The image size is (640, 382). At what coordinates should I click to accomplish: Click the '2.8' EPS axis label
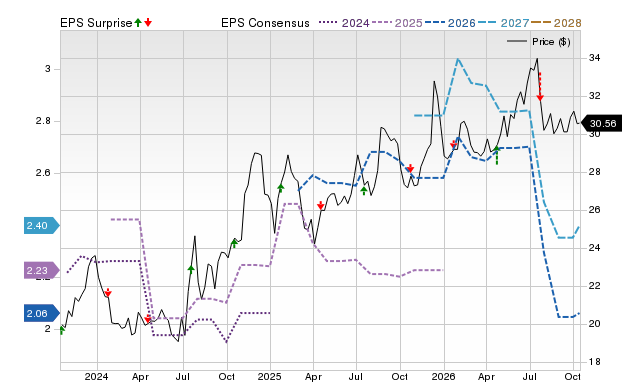pyautogui.click(x=43, y=121)
